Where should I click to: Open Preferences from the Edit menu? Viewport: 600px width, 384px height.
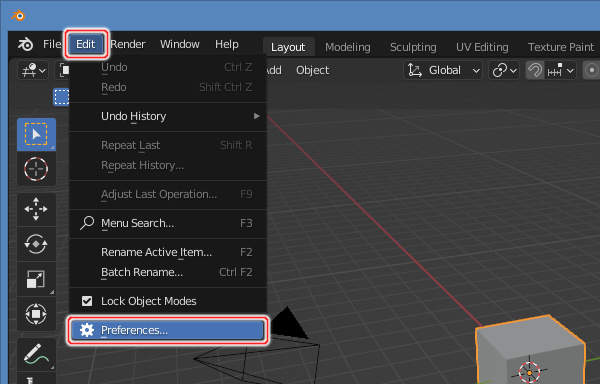coord(168,330)
